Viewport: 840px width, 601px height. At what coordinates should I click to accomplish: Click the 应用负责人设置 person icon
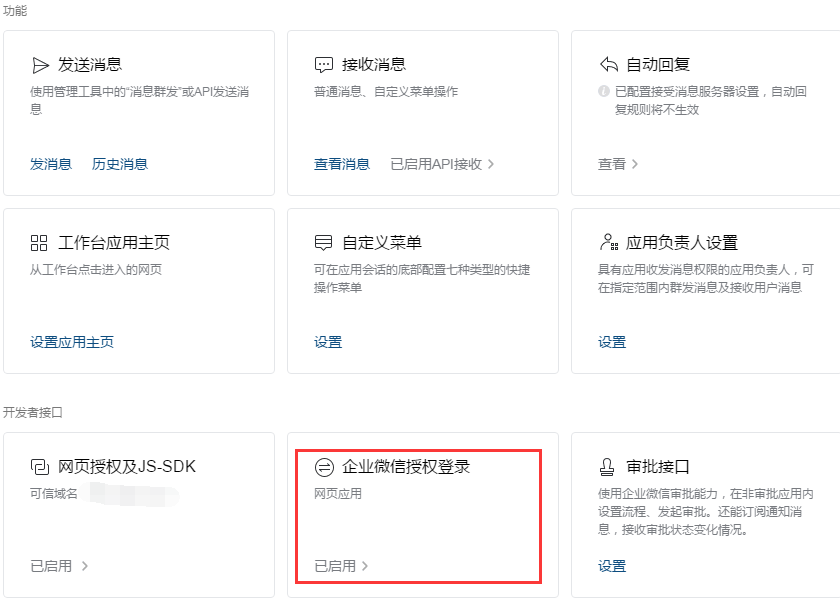point(608,243)
